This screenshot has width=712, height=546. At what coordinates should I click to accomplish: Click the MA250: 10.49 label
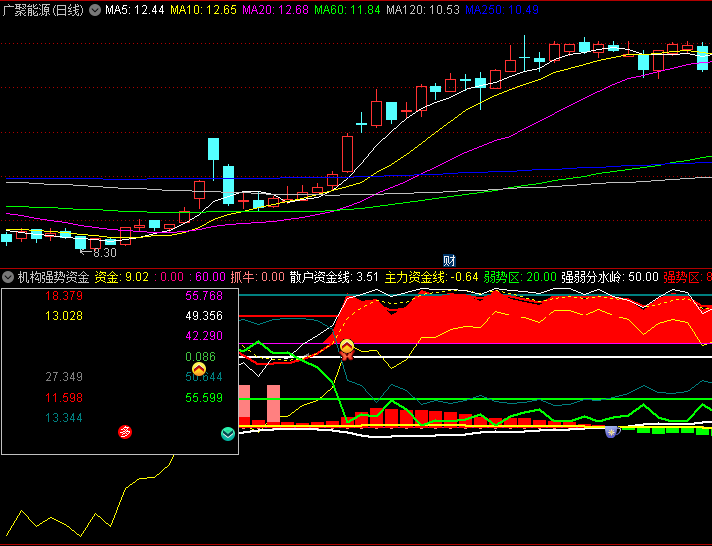502,10
